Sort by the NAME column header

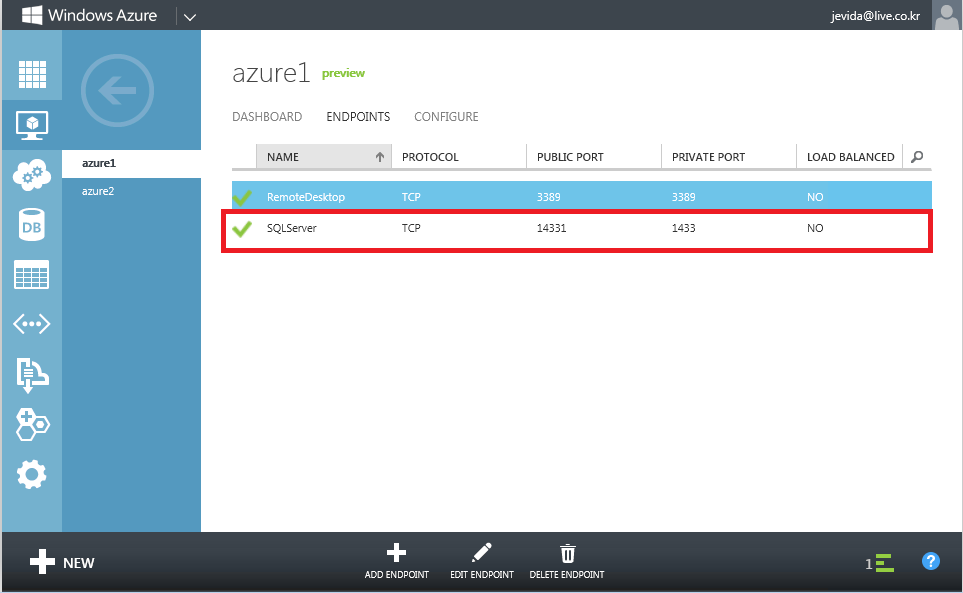pyautogui.click(x=324, y=157)
